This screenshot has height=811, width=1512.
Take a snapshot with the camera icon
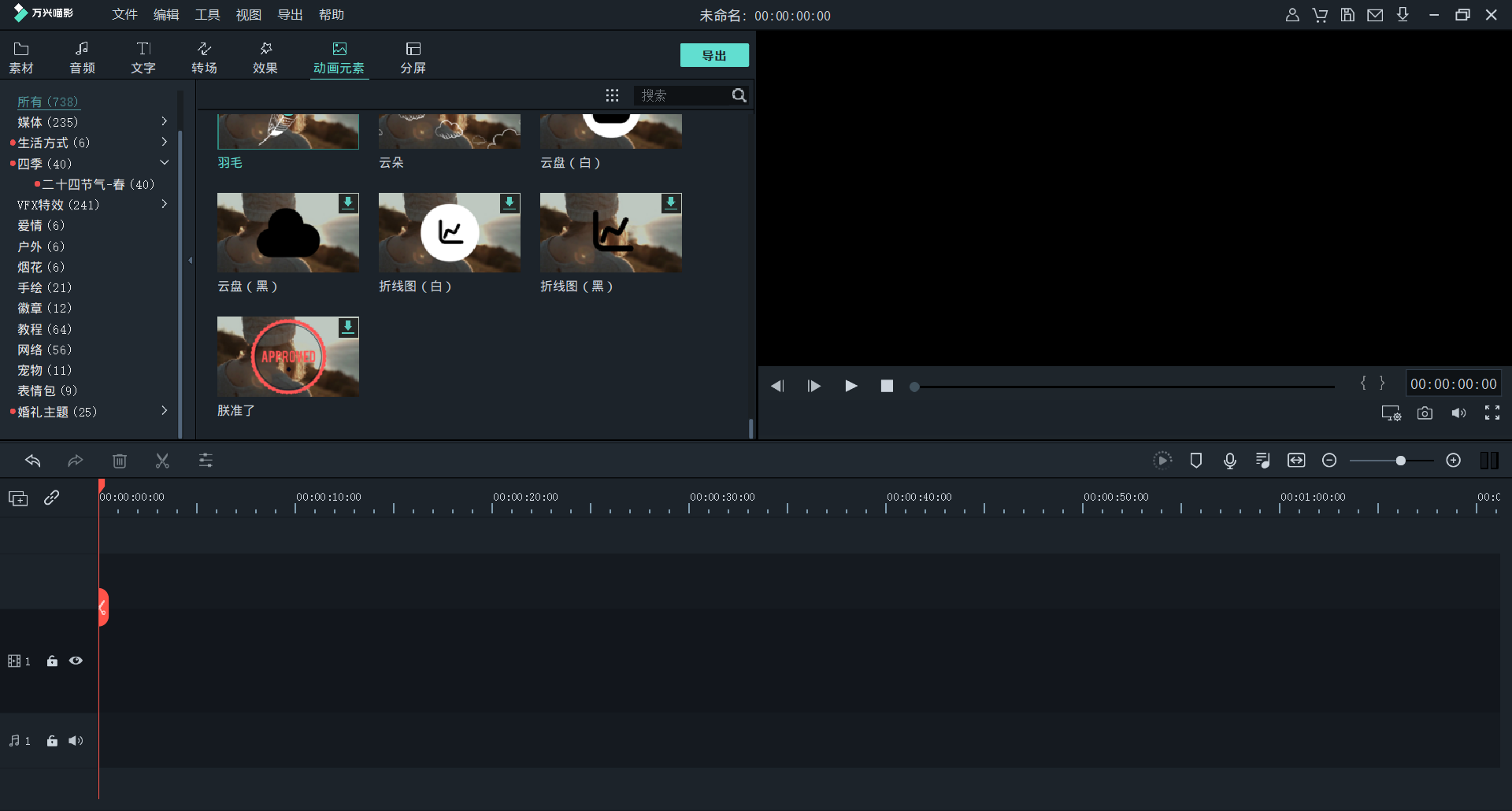[1425, 413]
